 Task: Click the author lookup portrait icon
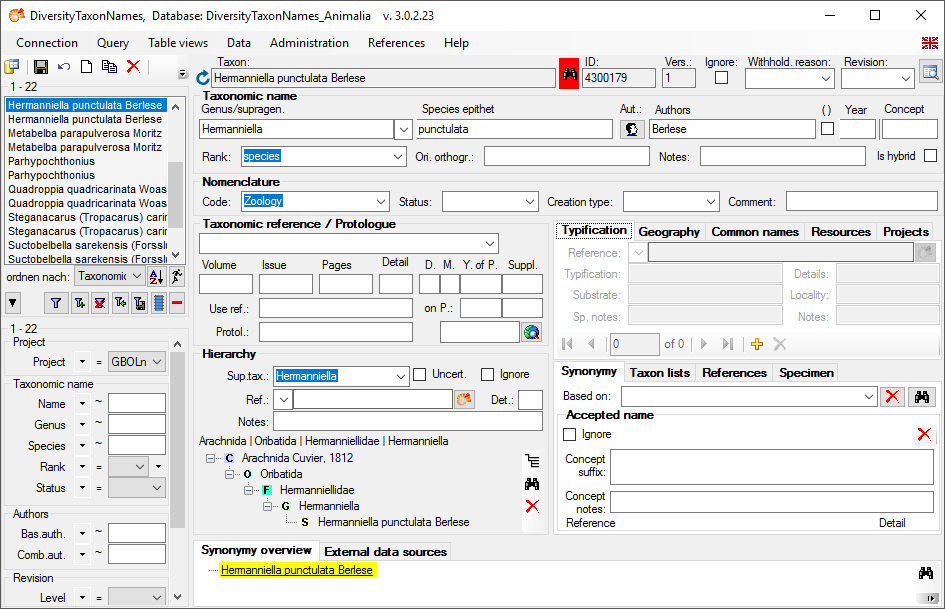(x=632, y=129)
